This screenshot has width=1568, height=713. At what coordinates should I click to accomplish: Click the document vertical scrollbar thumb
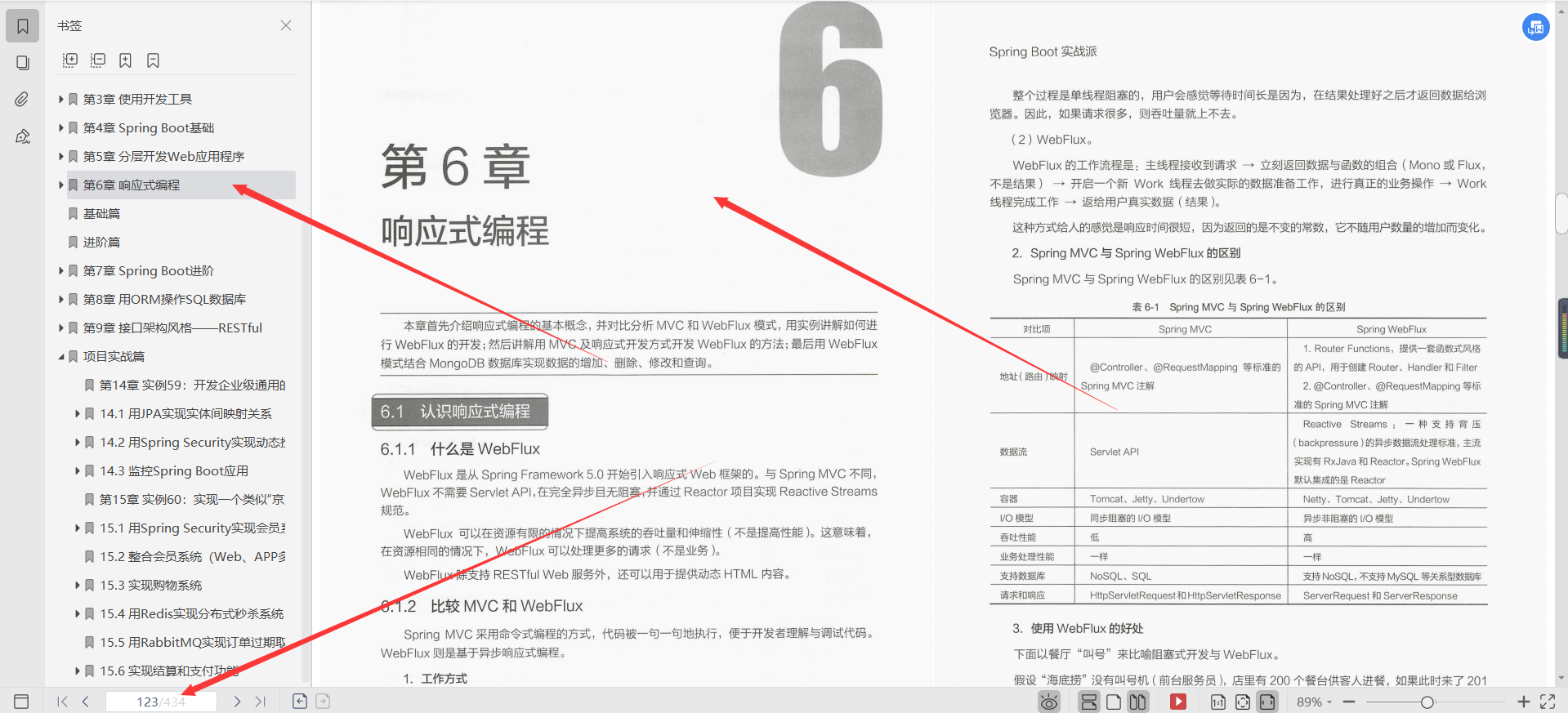click(1561, 213)
